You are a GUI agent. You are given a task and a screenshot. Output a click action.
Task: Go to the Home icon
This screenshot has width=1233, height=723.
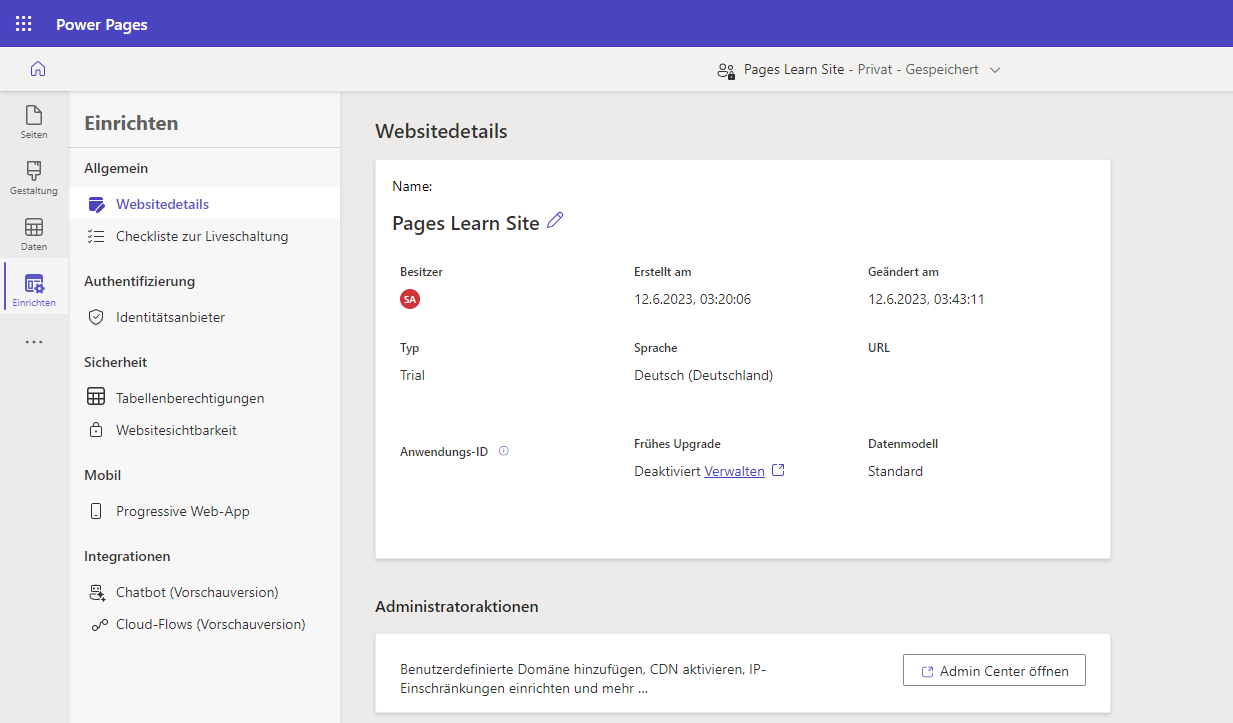38,69
